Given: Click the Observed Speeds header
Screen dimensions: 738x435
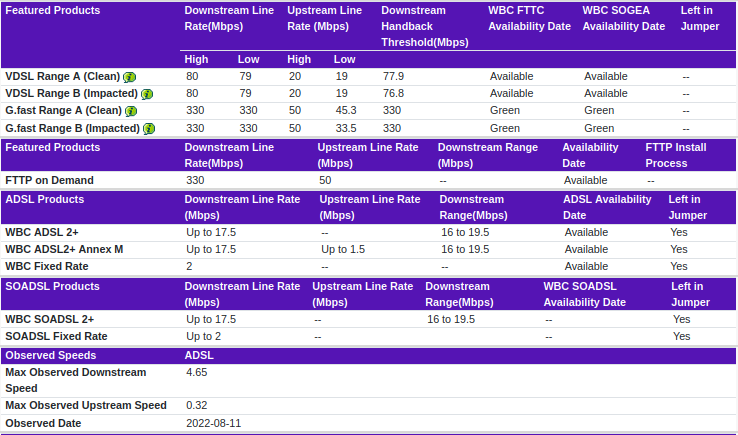Looking at the screenshot, I should tap(50, 355).
